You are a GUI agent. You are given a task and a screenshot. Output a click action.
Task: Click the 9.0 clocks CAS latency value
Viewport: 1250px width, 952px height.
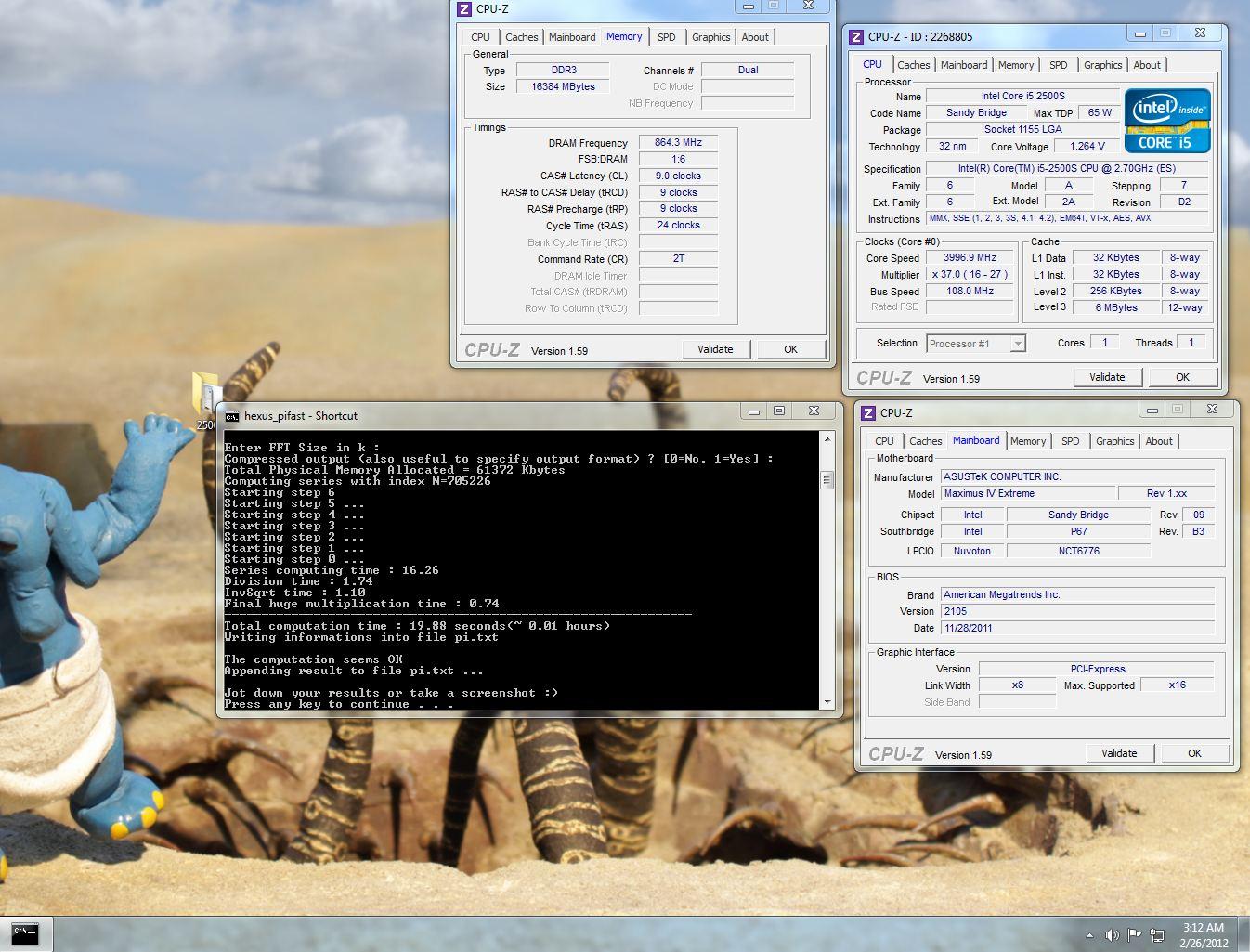[678, 176]
